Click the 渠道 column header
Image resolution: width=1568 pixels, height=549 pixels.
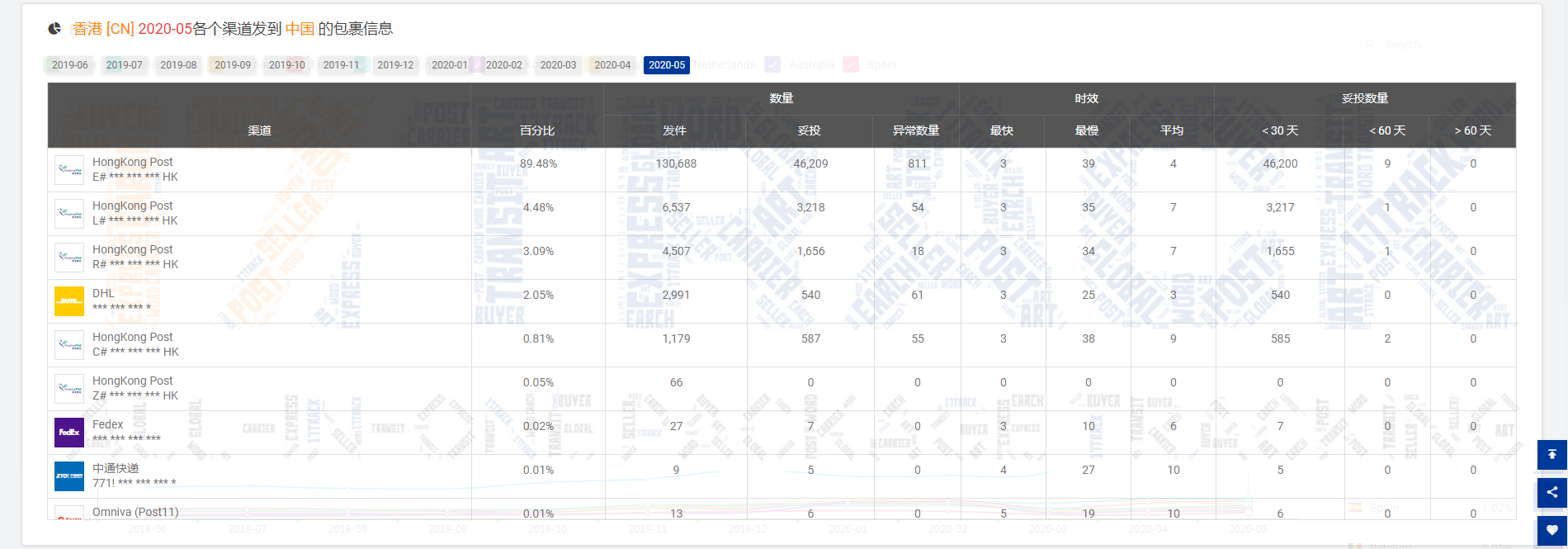click(259, 130)
